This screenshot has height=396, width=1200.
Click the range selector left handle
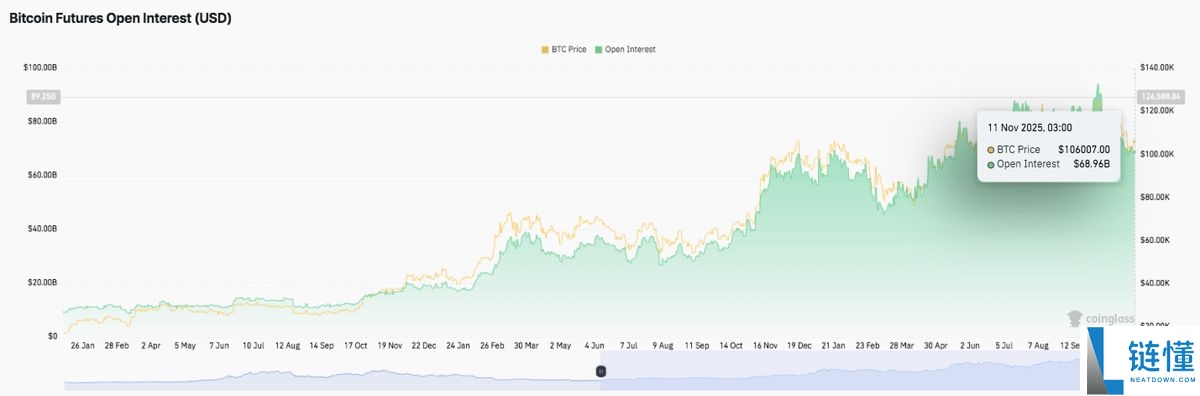click(601, 371)
